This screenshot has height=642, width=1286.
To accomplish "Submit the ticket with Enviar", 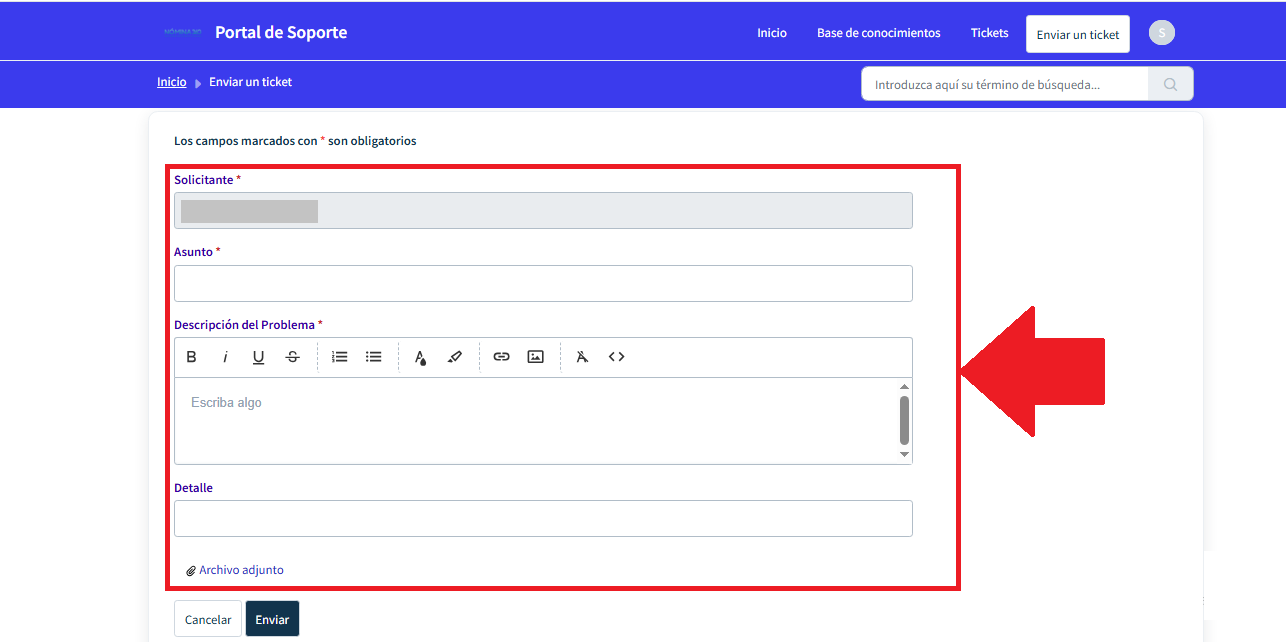I will click(272, 620).
